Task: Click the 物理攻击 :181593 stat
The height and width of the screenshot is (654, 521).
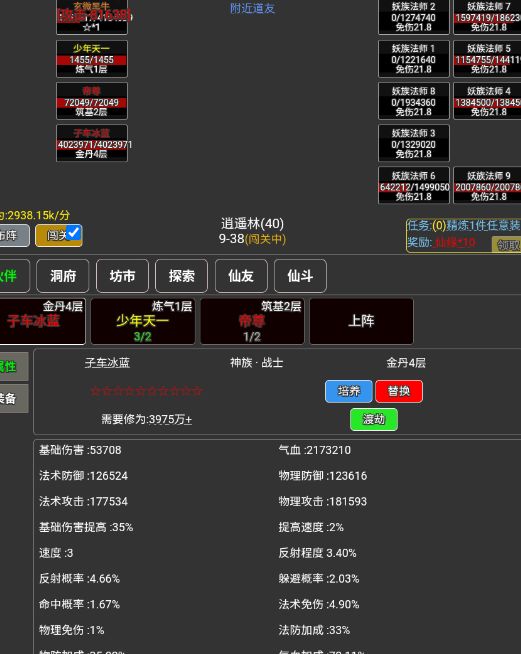Action: tap(323, 501)
